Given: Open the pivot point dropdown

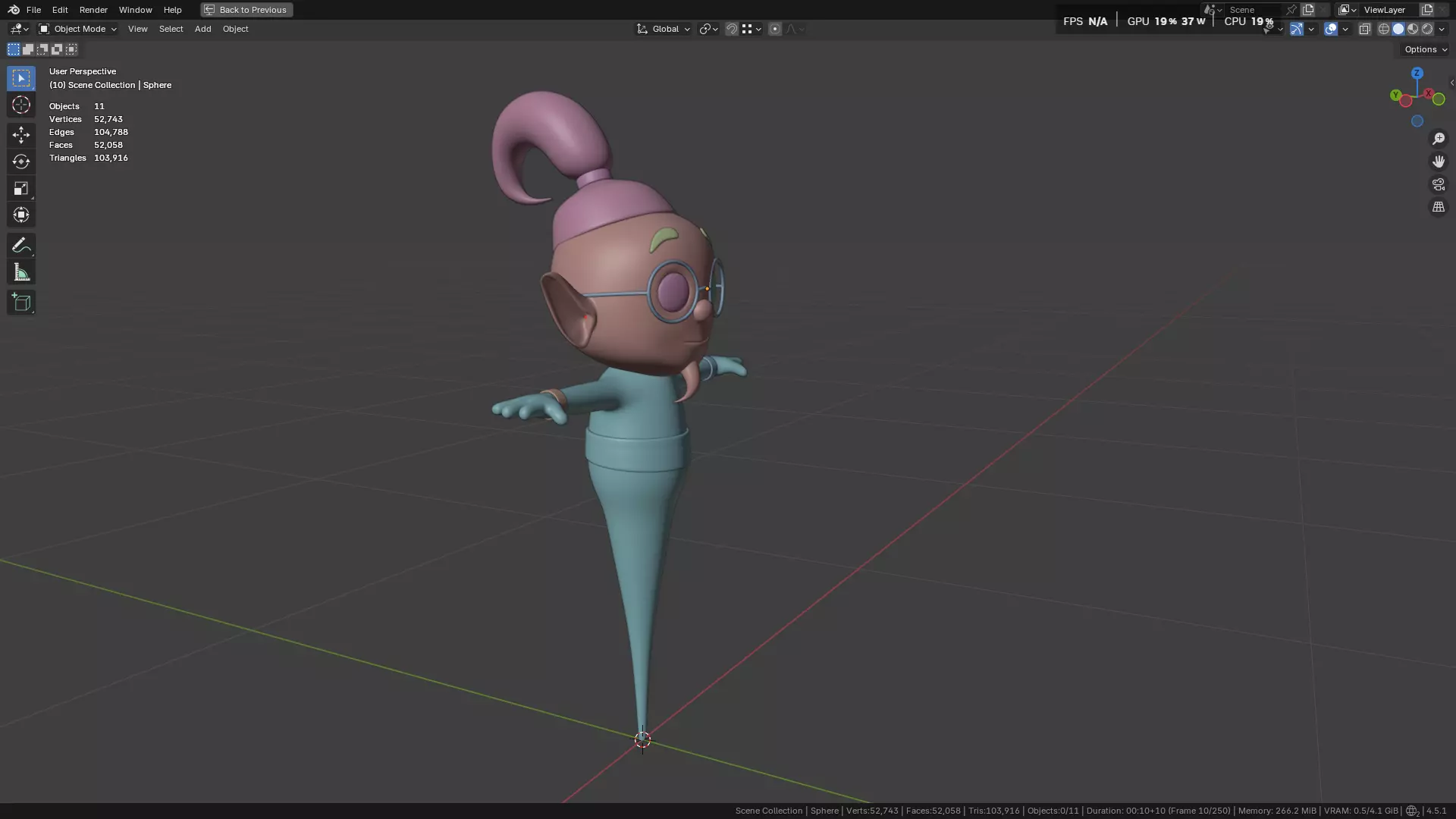Looking at the screenshot, I should click(709, 29).
